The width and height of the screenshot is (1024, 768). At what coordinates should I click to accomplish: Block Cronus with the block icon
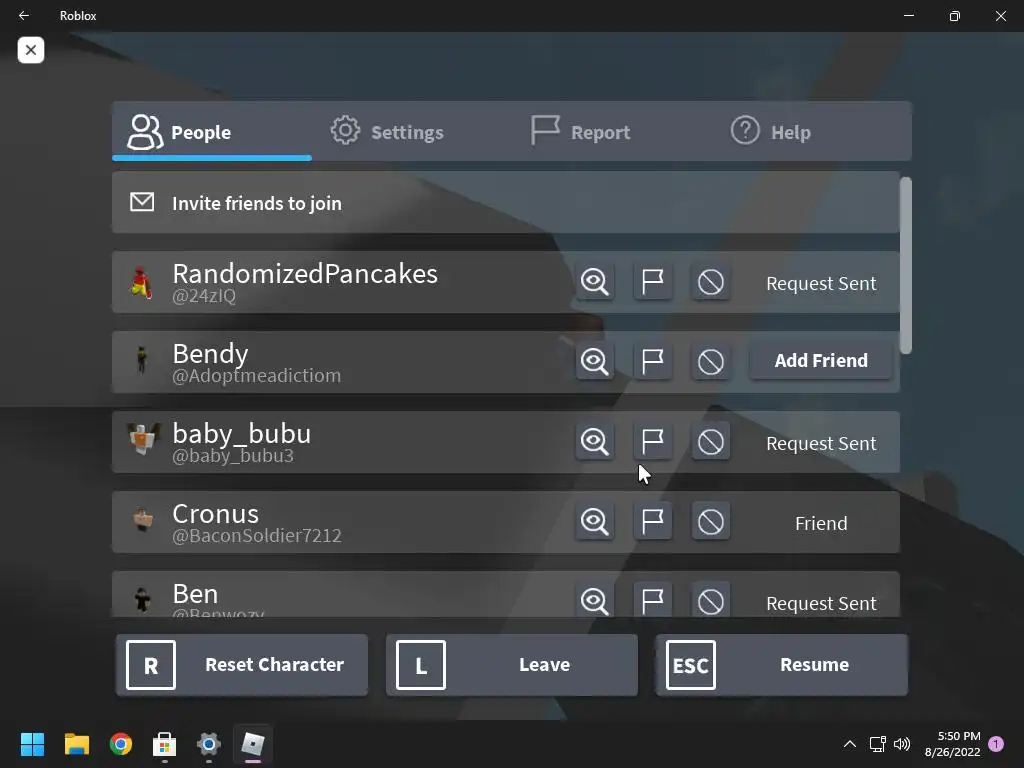[x=711, y=522]
